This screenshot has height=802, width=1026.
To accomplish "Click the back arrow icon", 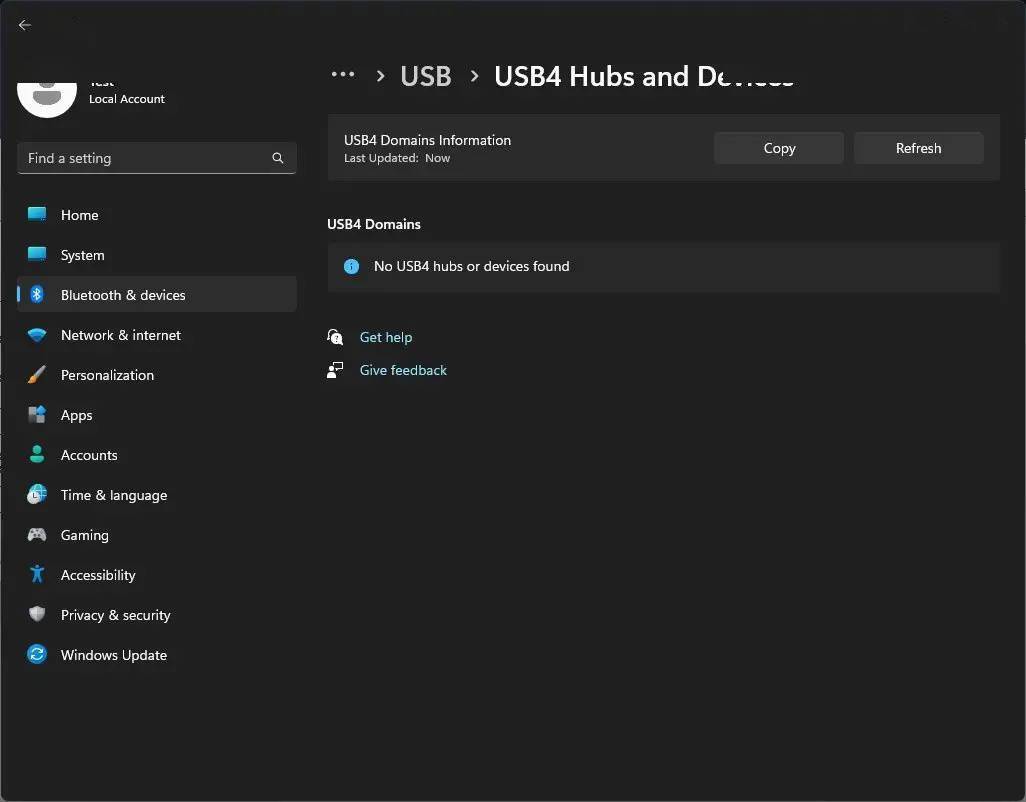I will (x=25, y=25).
